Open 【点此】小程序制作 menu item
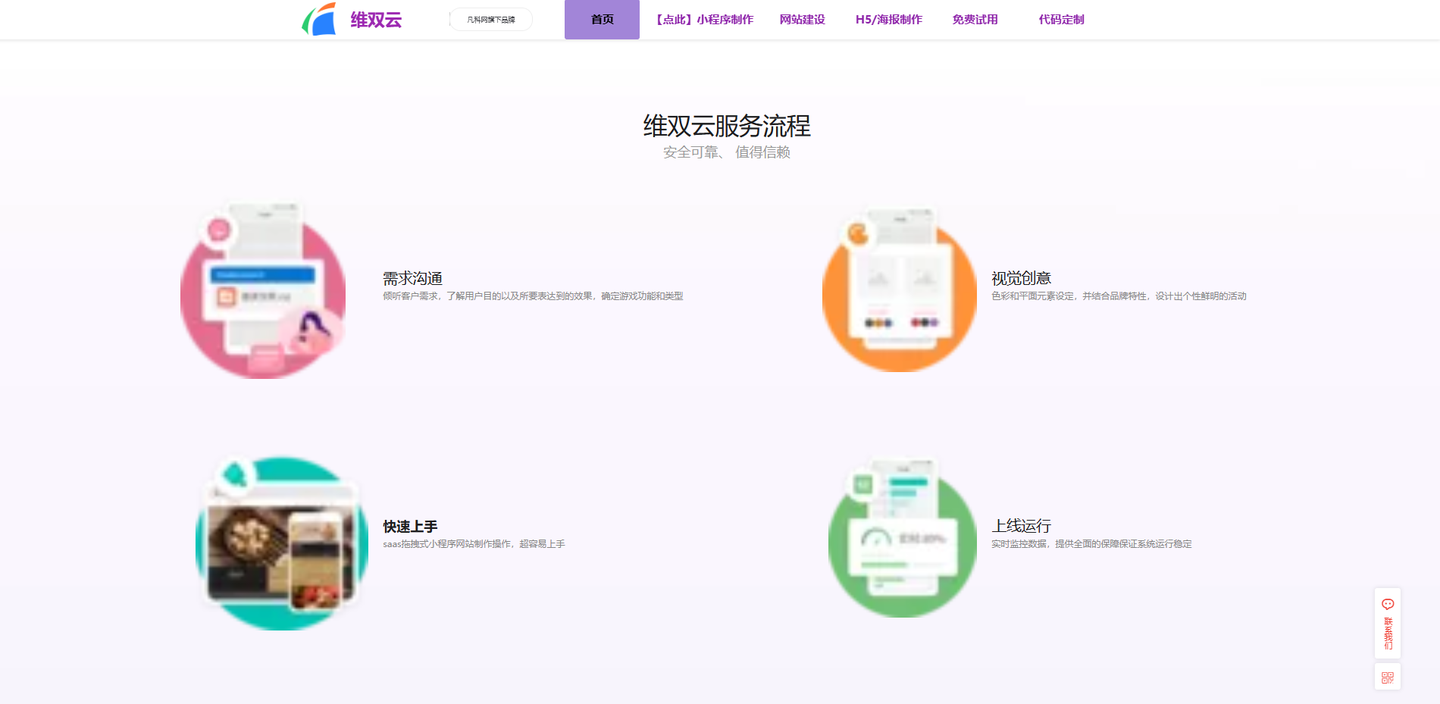This screenshot has height=704, width=1440. click(x=703, y=19)
